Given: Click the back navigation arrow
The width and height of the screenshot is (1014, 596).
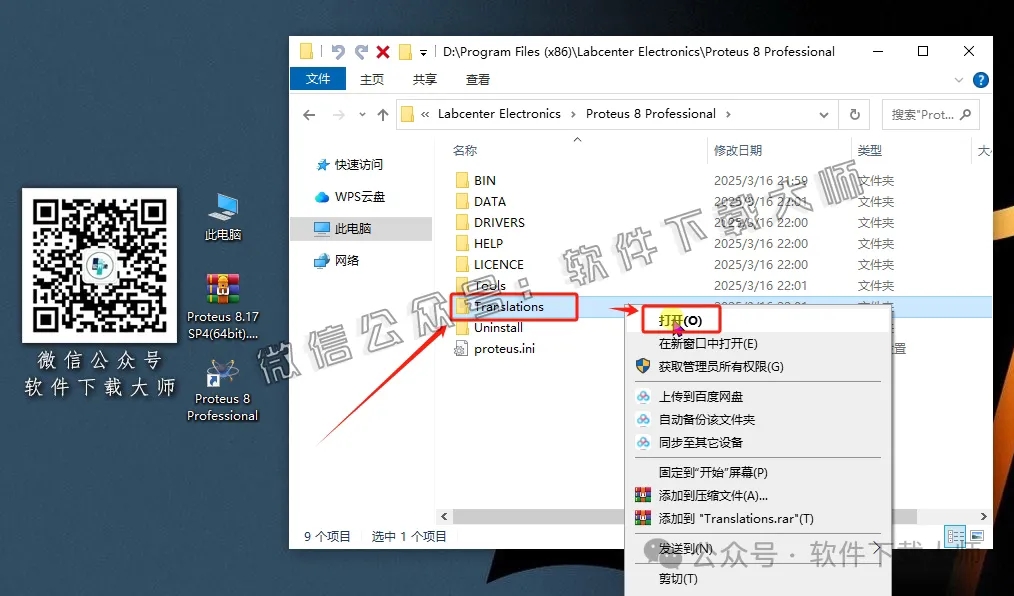Looking at the screenshot, I should coord(309,114).
